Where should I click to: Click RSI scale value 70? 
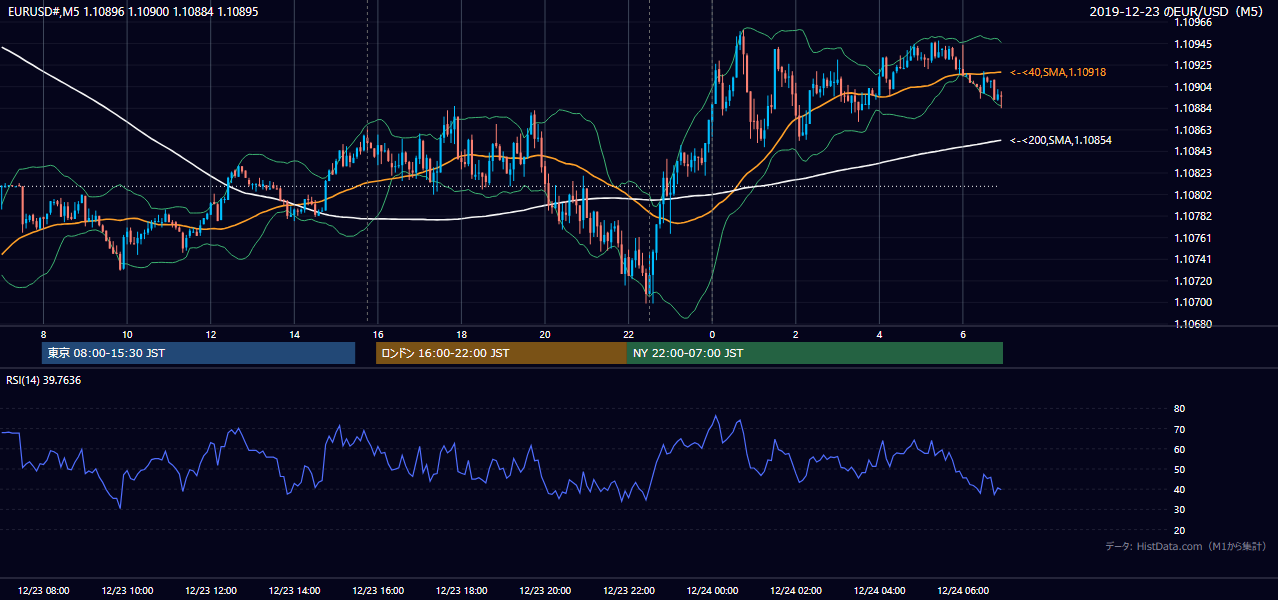click(x=1179, y=429)
